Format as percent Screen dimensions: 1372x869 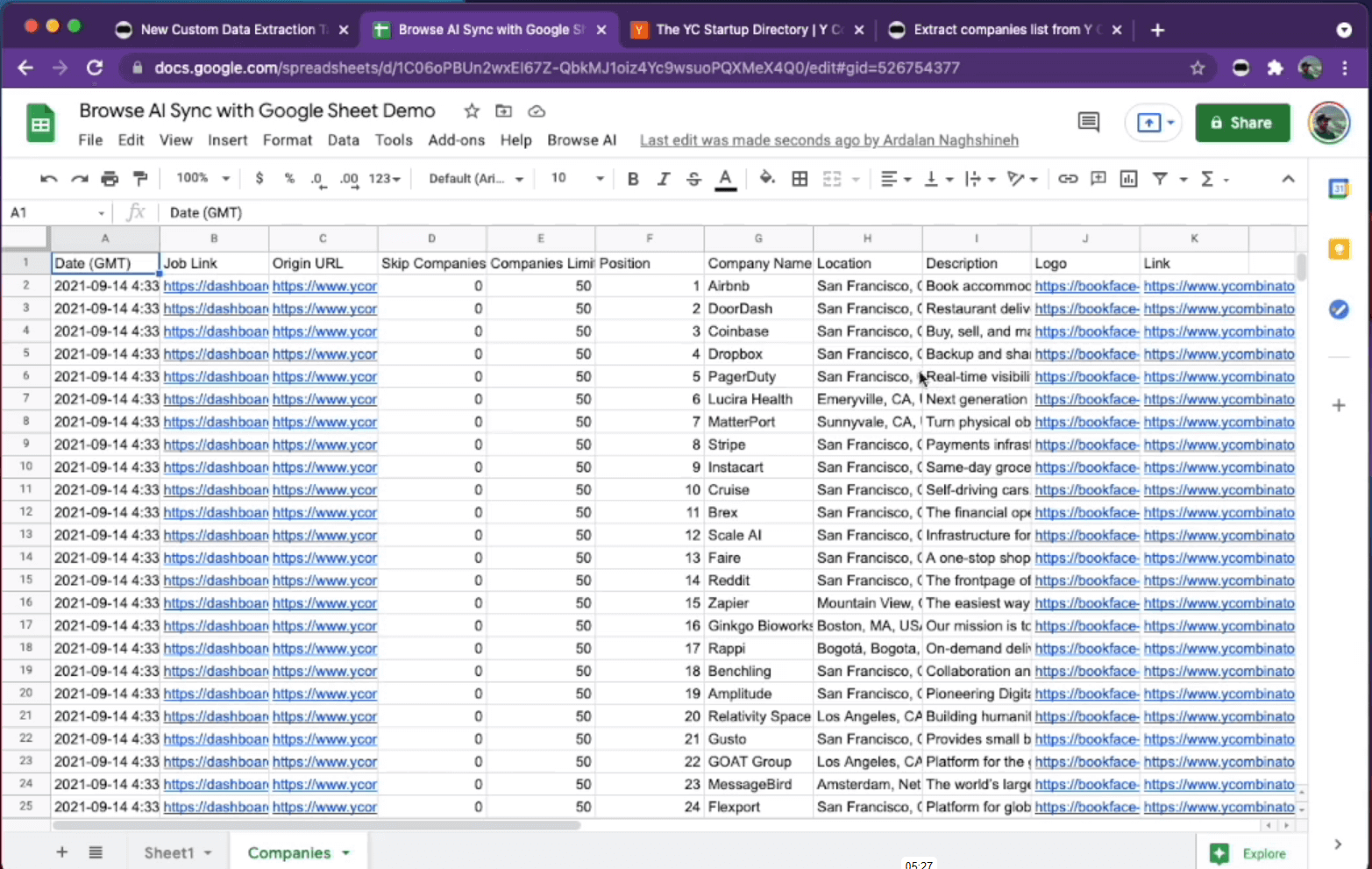(x=289, y=179)
